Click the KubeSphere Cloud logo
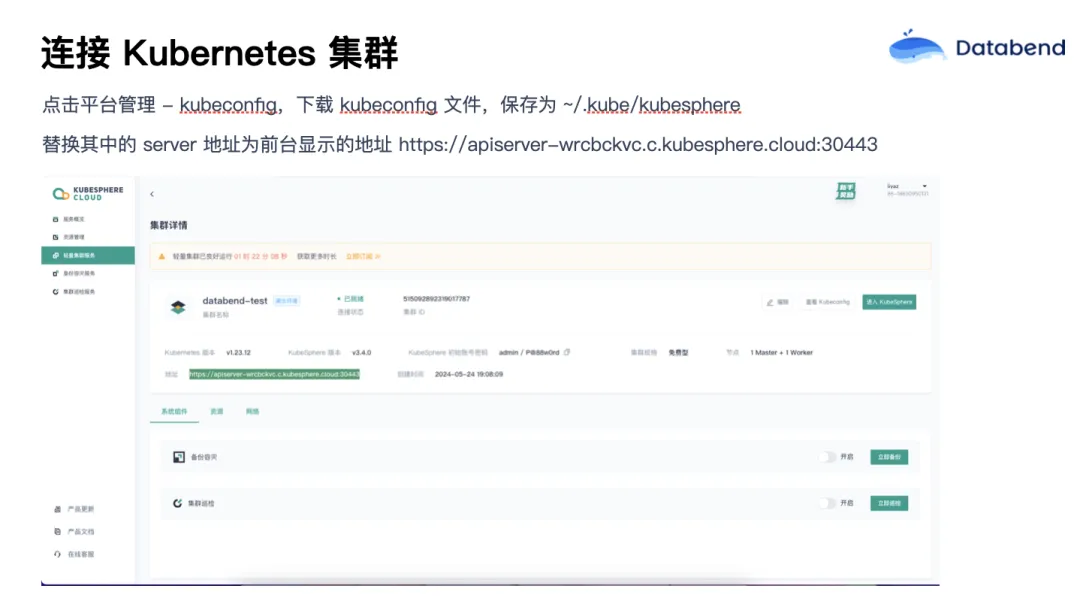The width and height of the screenshot is (1080, 604). [88, 194]
